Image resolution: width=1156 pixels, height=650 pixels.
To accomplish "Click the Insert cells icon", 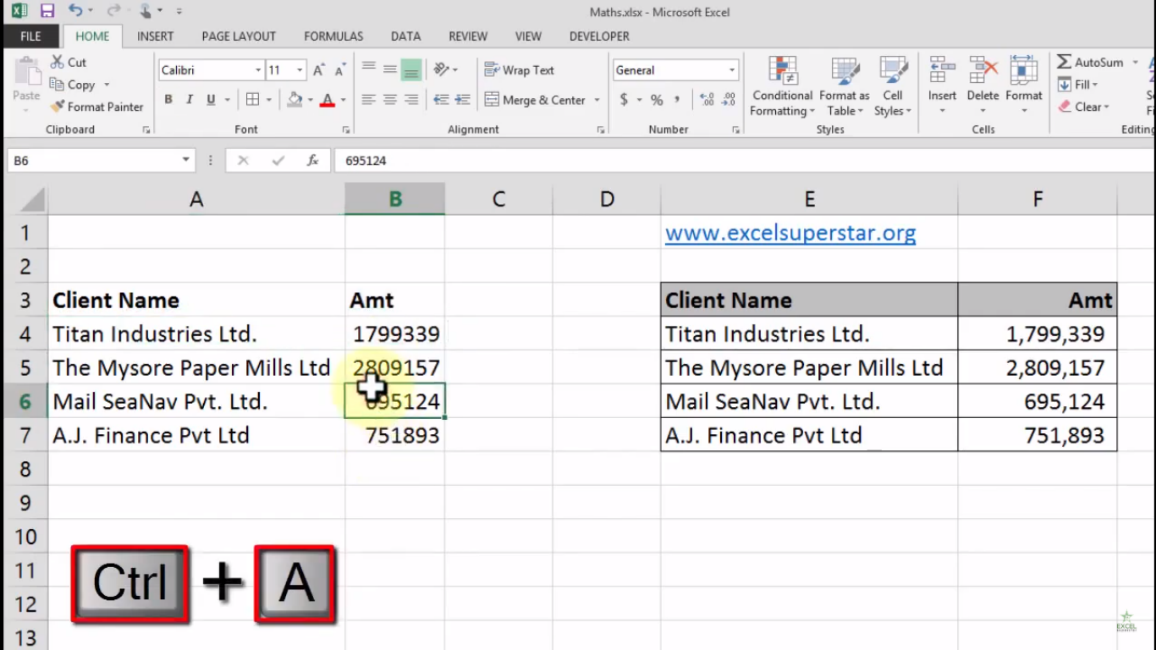I will pyautogui.click(x=941, y=71).
